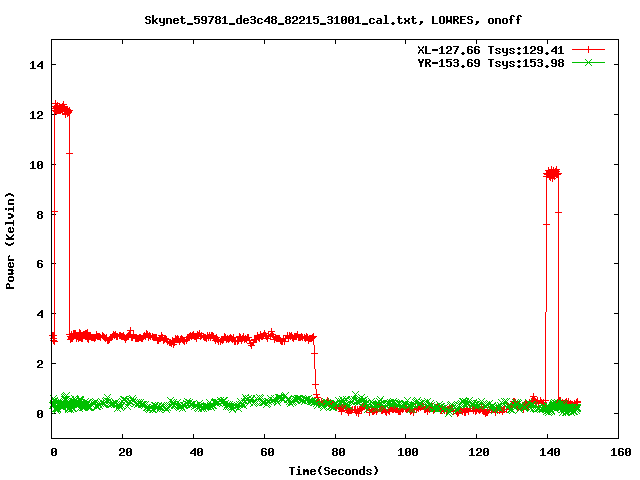Click the y-axis tick label 12
The width and height of the screenshot is (640, 480).
tap(36, 115)
